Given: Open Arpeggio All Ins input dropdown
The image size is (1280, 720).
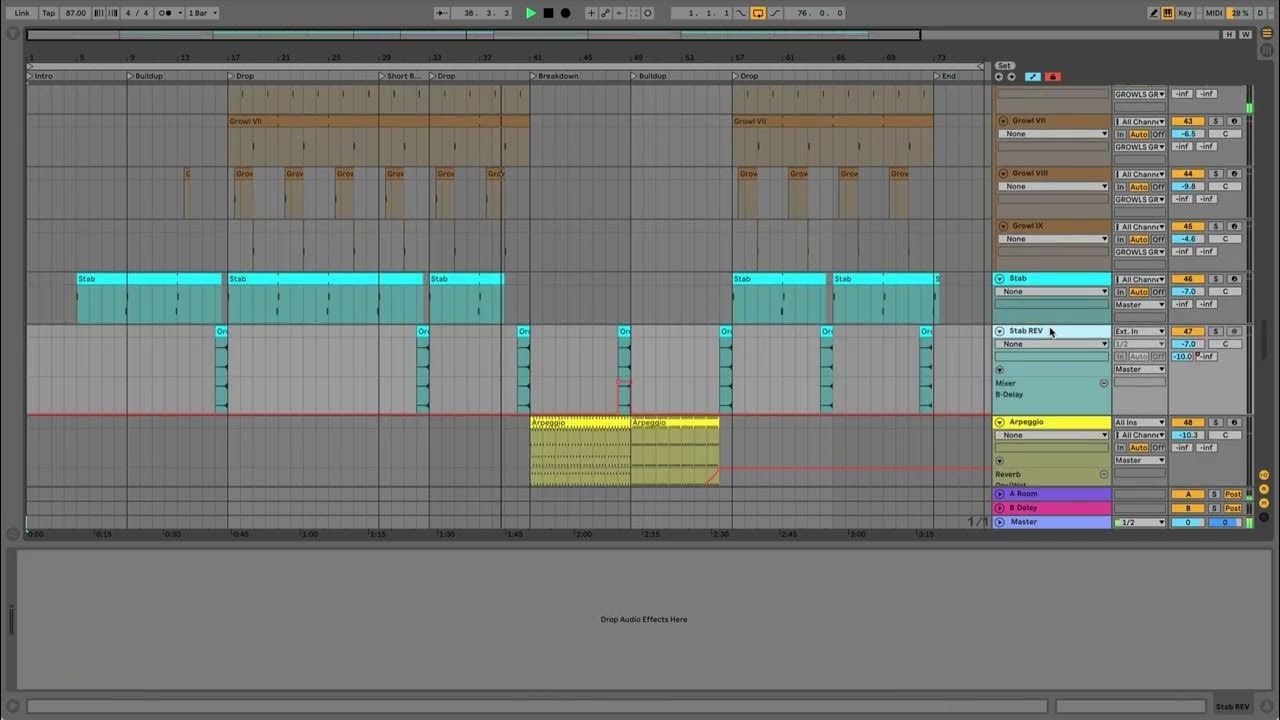Looking at the screenshot, I should pyautogui.click(x=1140, y=423).
